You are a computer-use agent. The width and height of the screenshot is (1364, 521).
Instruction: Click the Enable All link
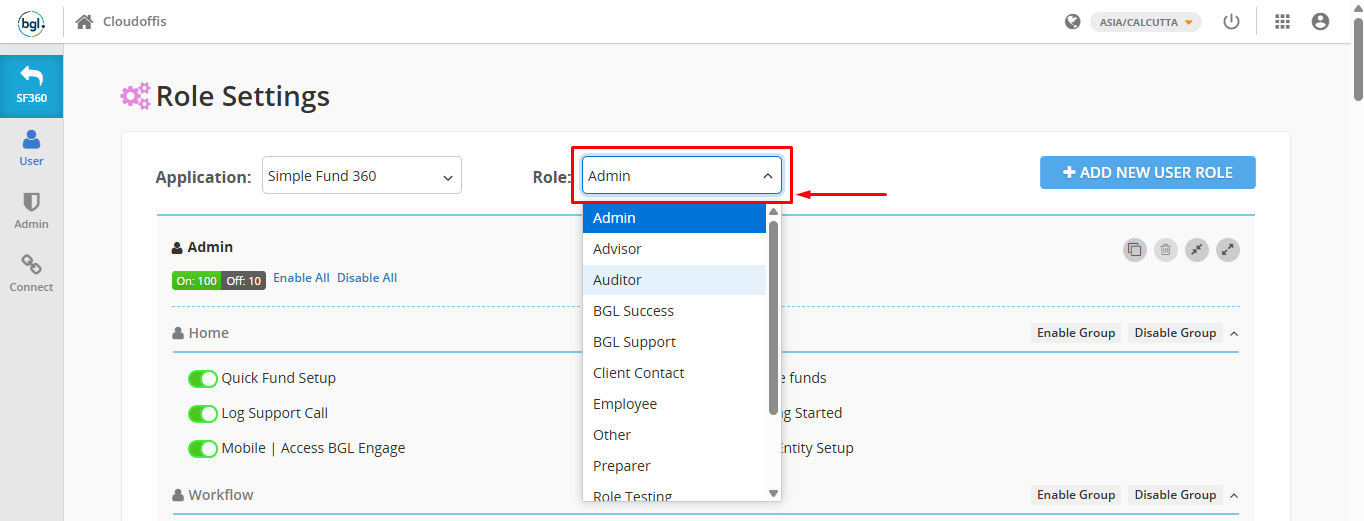pyautogui.click(x=301, y=278)
